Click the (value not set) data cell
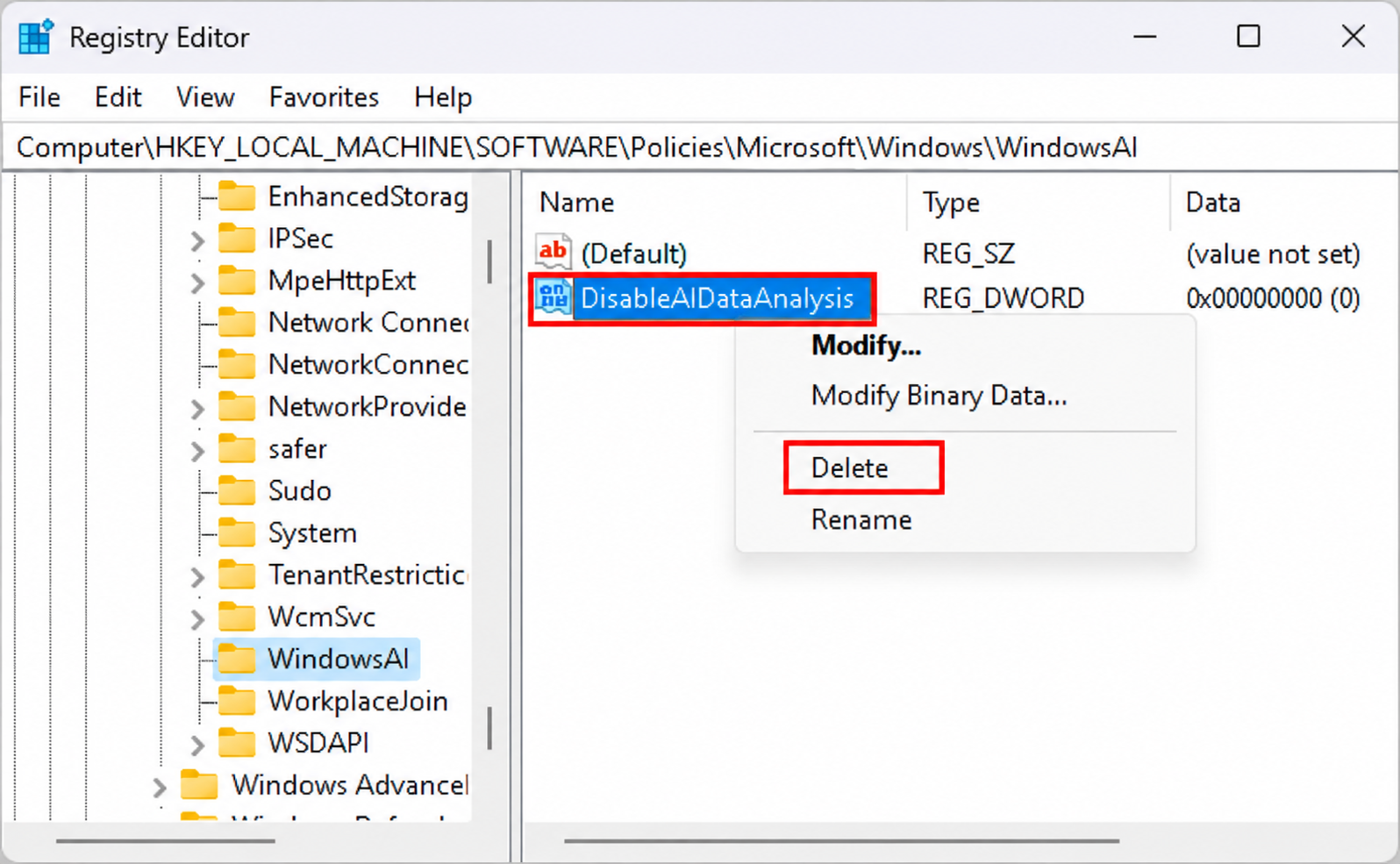The image size is (1400, 864). point(1273,254)
